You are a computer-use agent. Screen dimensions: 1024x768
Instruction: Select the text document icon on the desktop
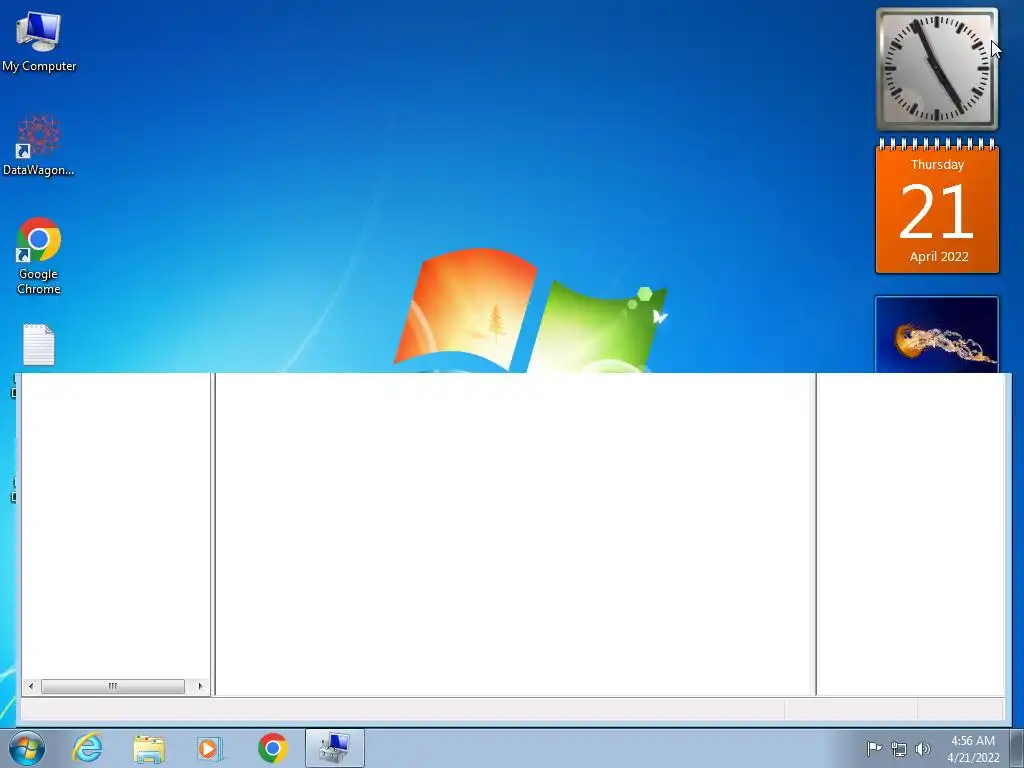pyautogui.click(x=39, y=345)
